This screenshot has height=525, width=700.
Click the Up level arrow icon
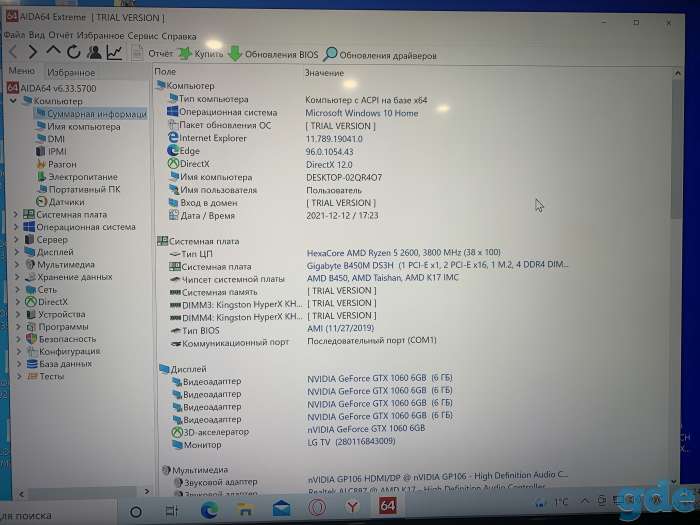[x=53, y=51]
